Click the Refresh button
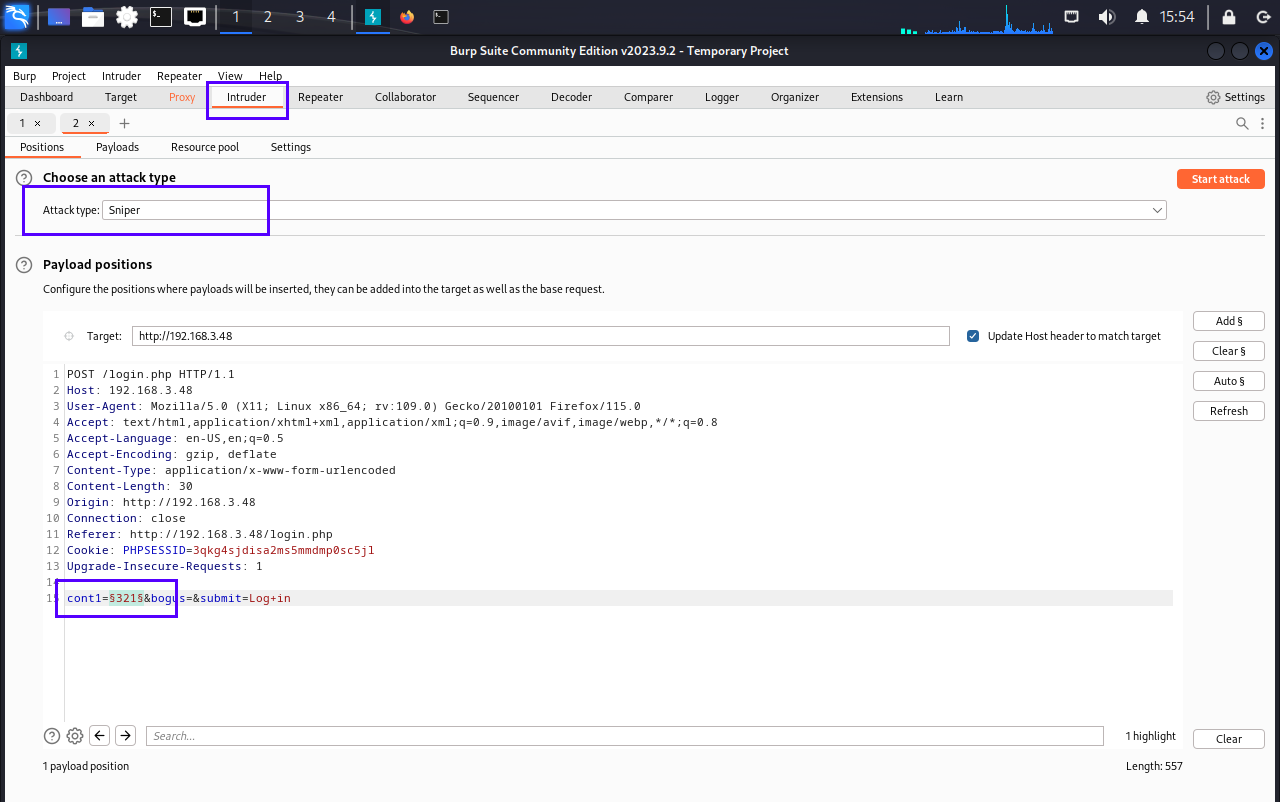1280x802 pixels. [1229, 411]
